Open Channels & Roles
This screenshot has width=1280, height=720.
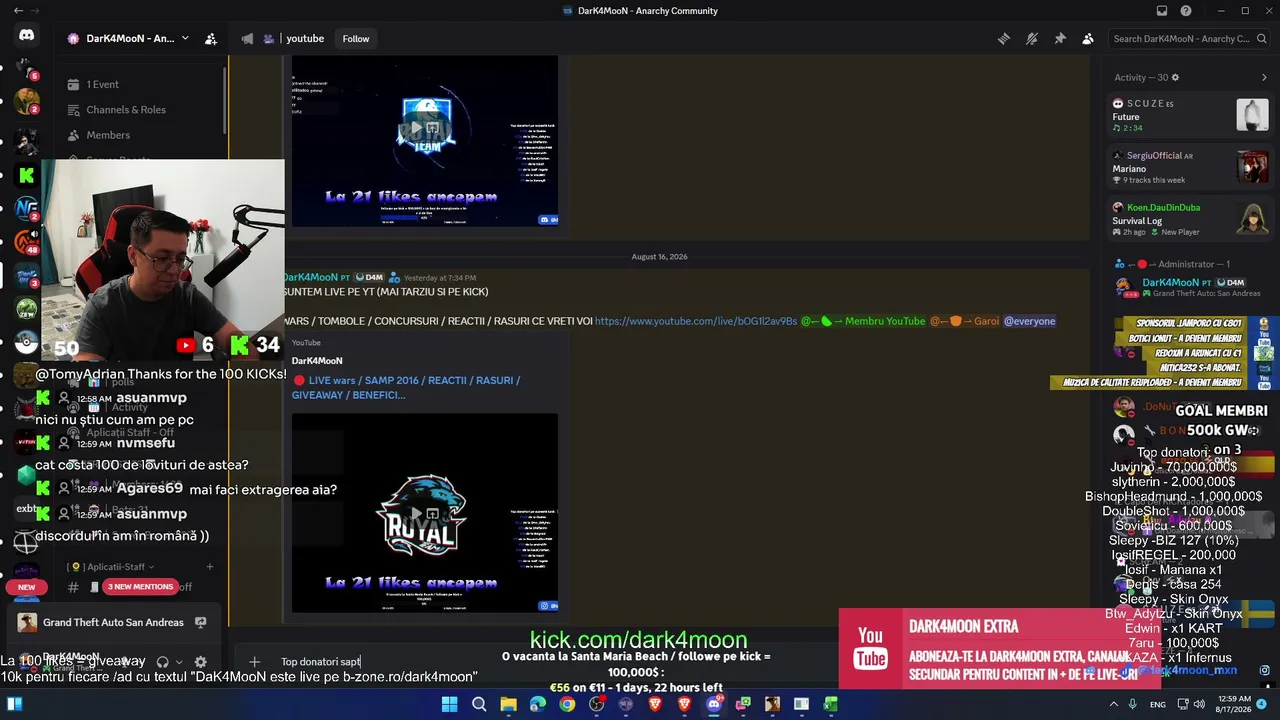pyautogui.click(x=140, y=110)
